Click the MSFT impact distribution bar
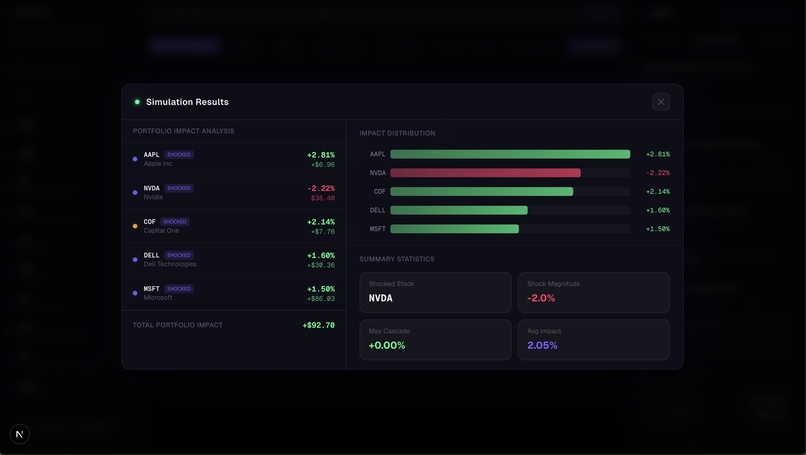The image size is (806, 455). coord(454,229)
